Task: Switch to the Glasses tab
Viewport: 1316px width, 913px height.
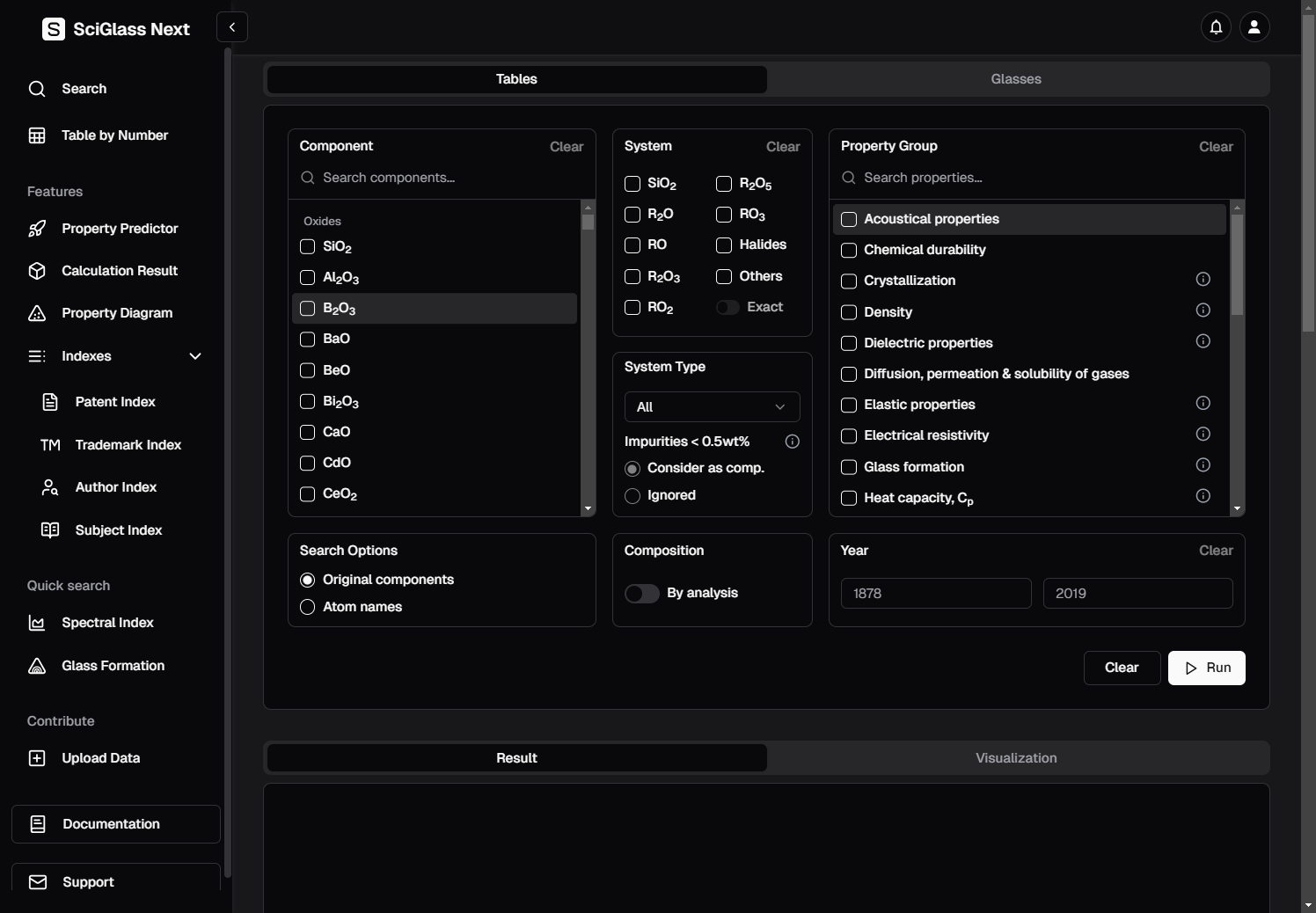Action: click(1016, 79)
